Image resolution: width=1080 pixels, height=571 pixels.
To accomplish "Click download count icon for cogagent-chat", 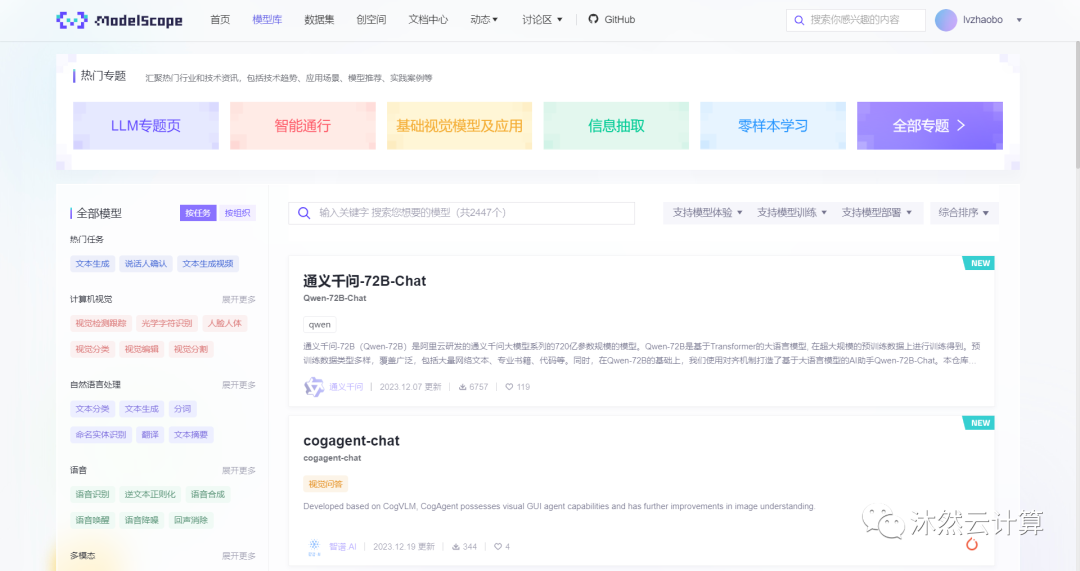I will coord(455,547).
